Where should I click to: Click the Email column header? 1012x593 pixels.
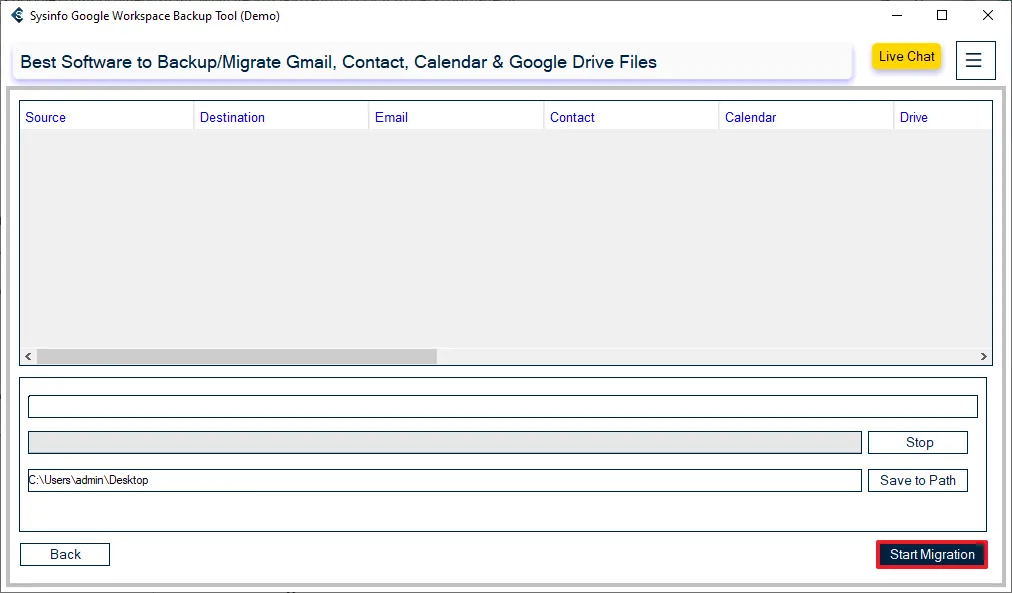click(391, 117)
